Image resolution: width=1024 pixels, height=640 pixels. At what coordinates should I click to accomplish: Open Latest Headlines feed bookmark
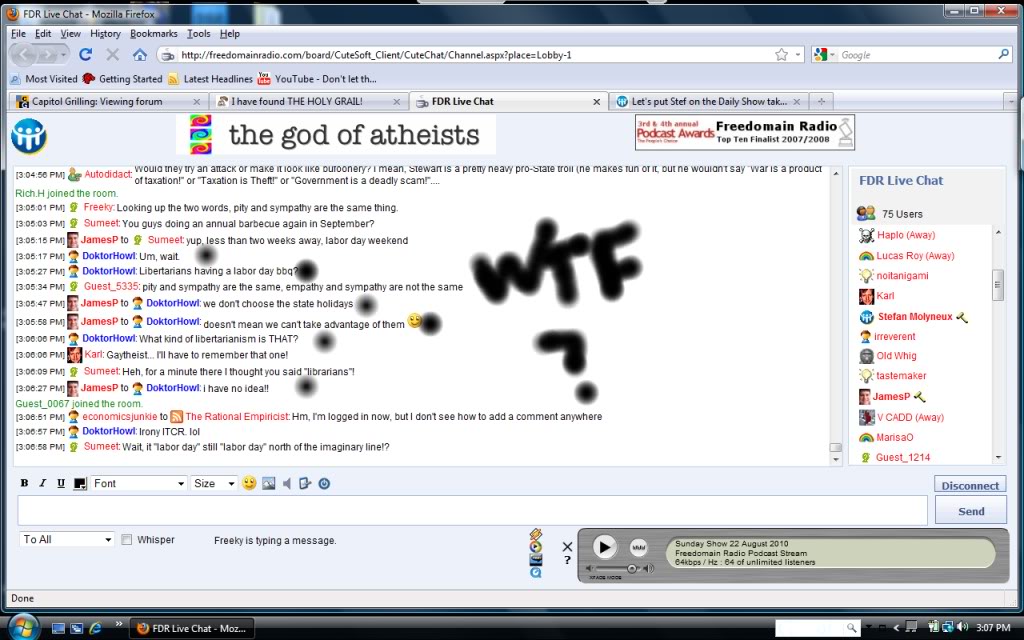coord(210,79)
